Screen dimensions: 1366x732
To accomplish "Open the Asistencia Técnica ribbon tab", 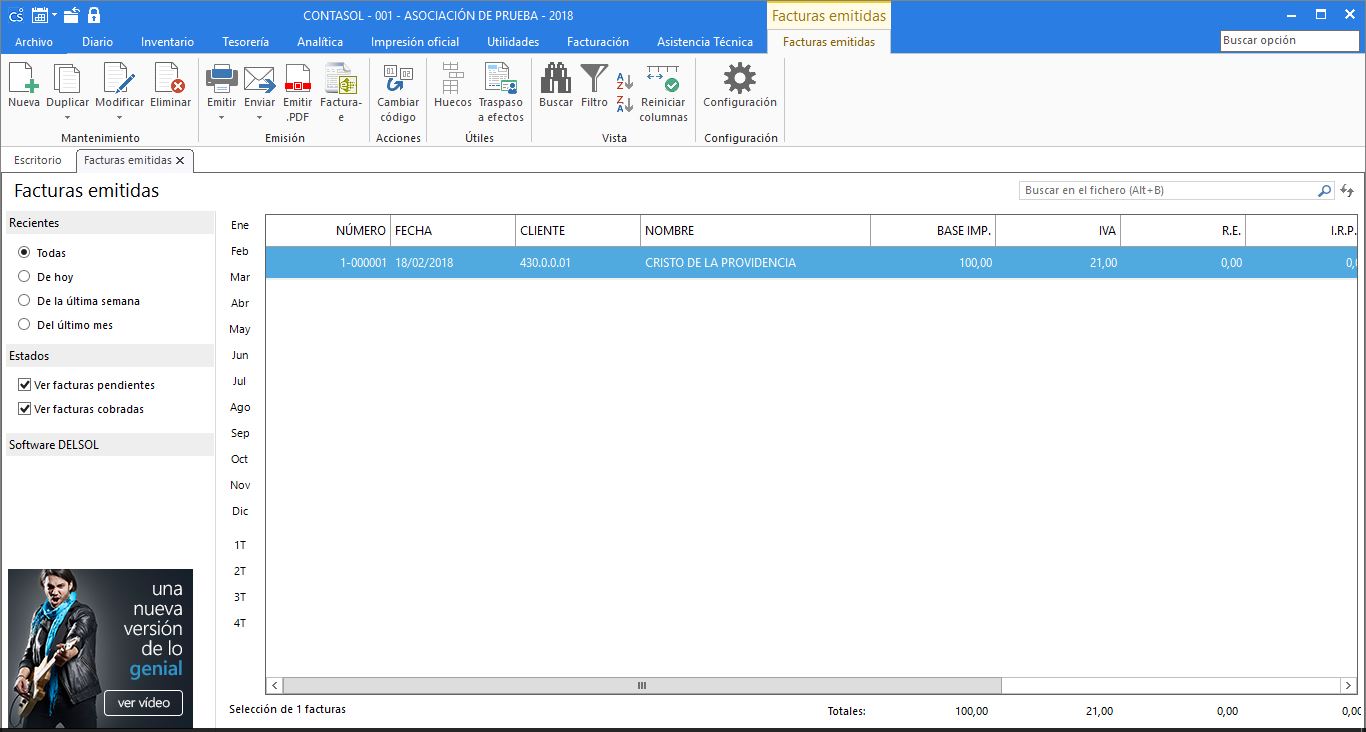I will pyautogui.click(x=705, y=42).
